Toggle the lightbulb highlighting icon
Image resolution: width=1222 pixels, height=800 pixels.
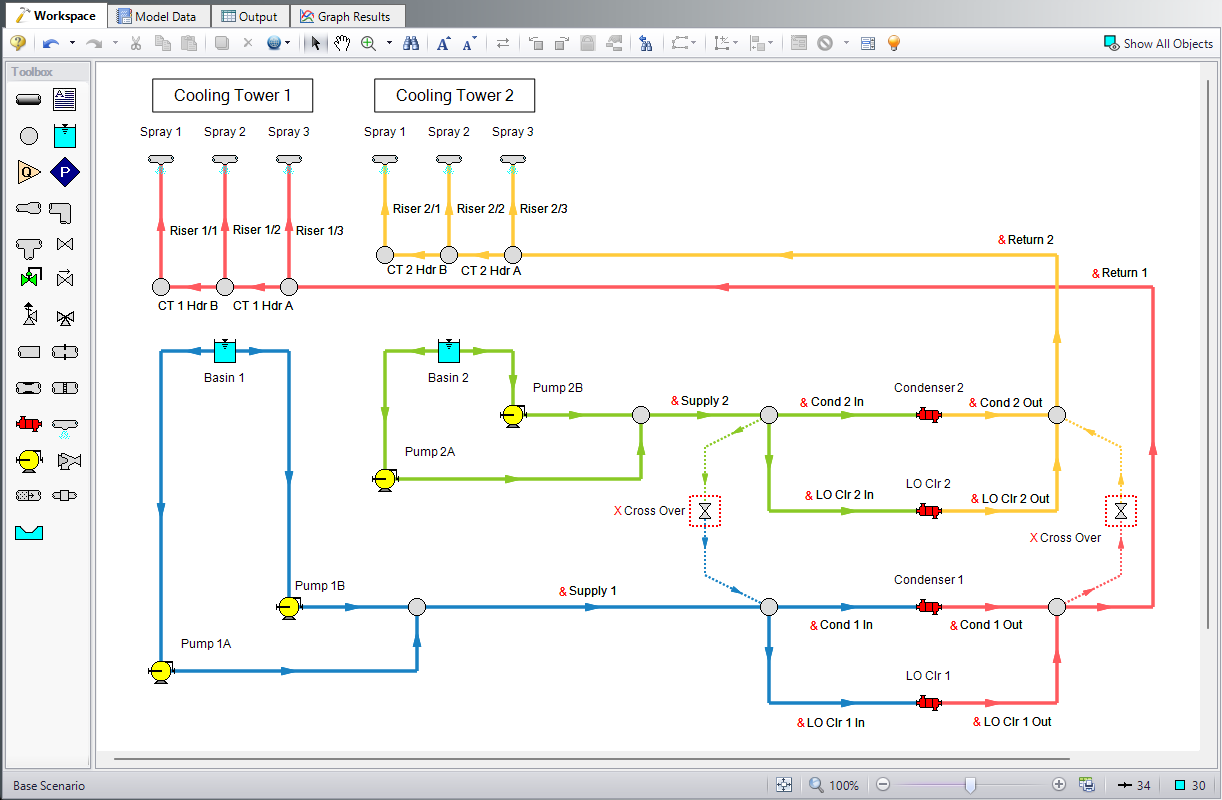[893, 43]
